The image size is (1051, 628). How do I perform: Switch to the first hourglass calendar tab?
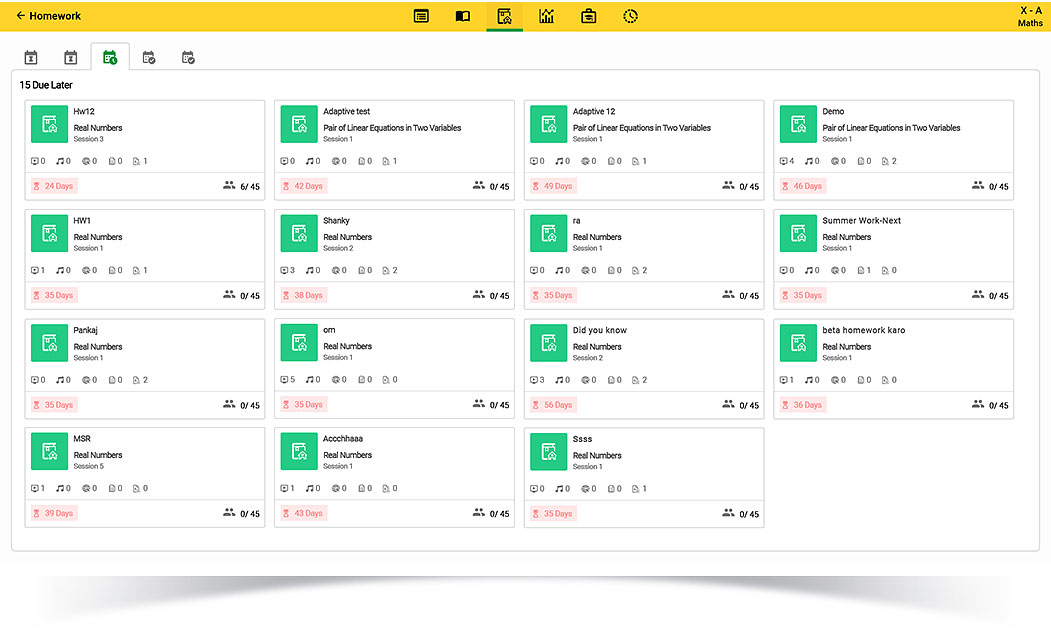click(31, 58)
